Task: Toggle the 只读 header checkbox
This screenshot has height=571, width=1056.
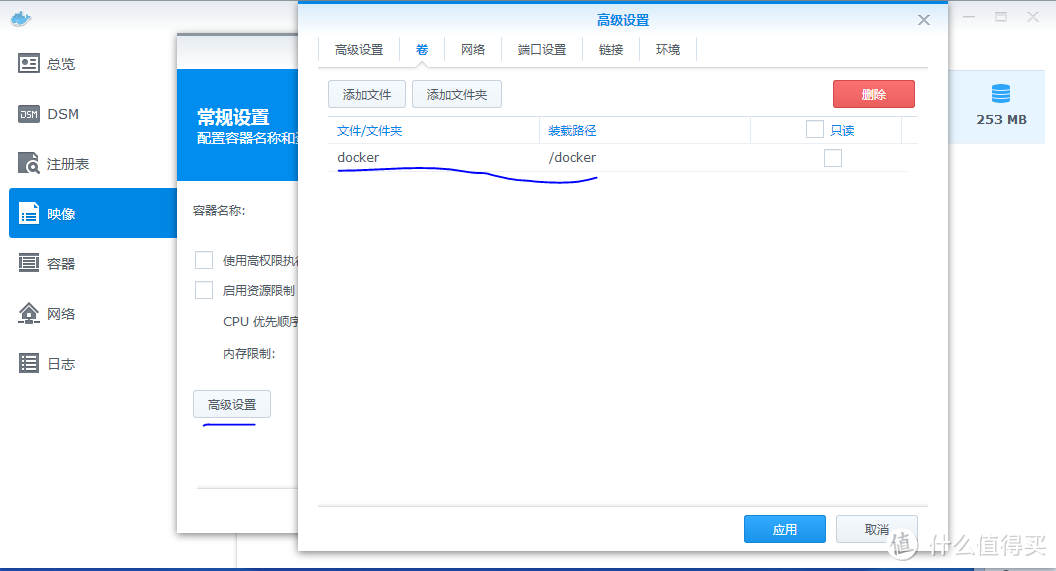Action: tap(814, 129)
